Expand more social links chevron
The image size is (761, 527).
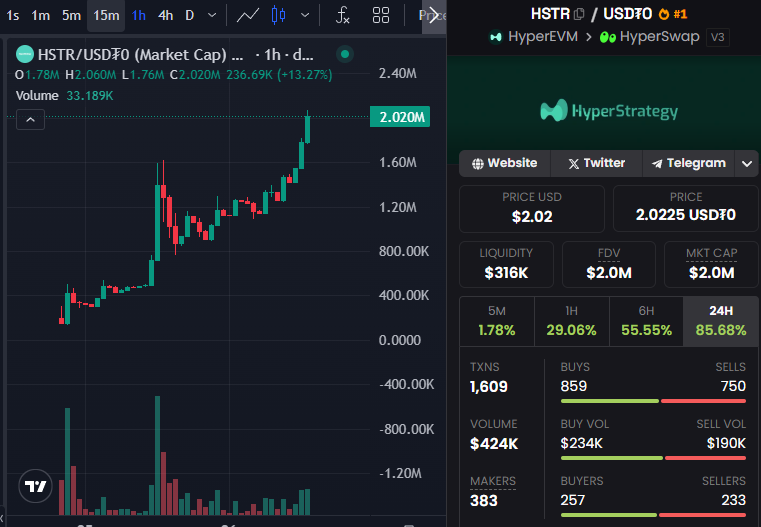coord(747,164)
